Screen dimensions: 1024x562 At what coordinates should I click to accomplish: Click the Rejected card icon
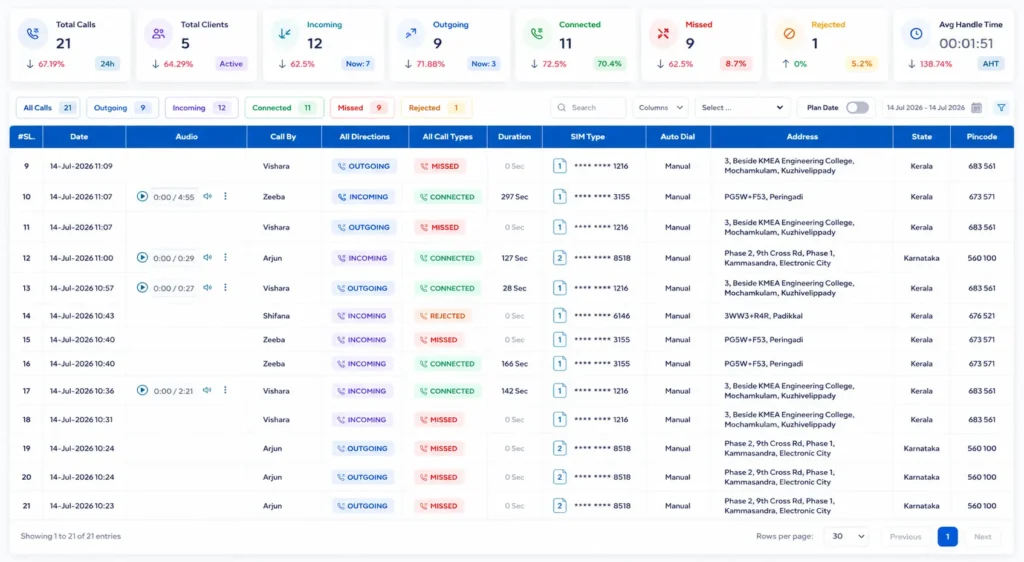(x=789, y=34)
